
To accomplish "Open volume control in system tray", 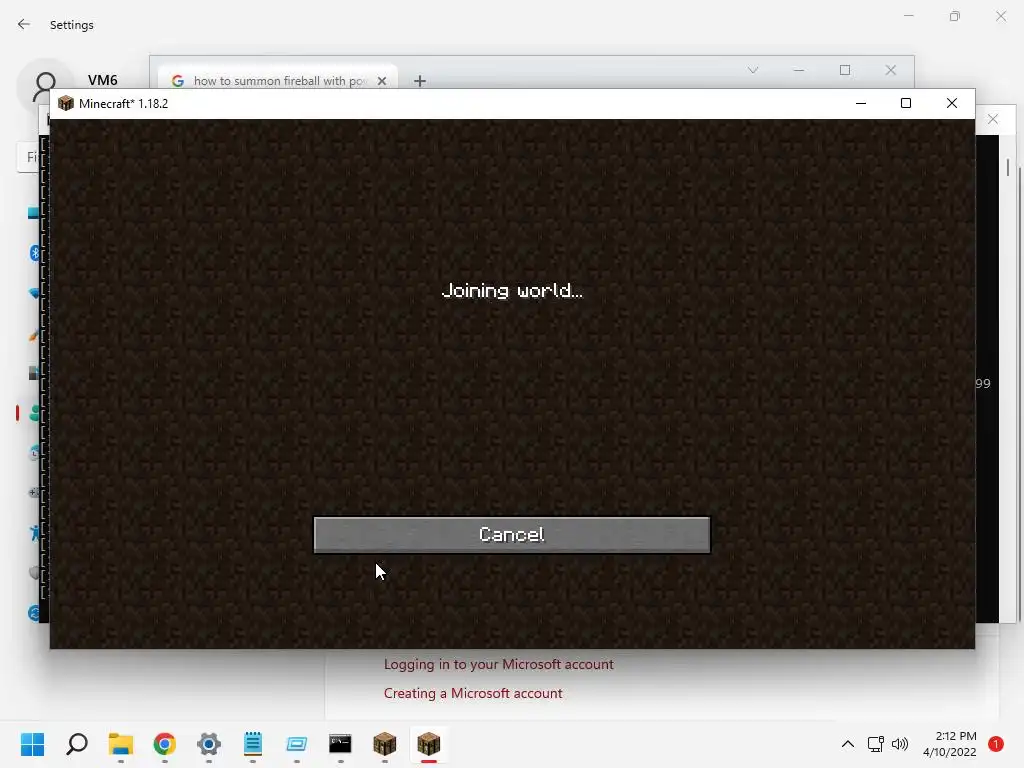I will 900,744.
